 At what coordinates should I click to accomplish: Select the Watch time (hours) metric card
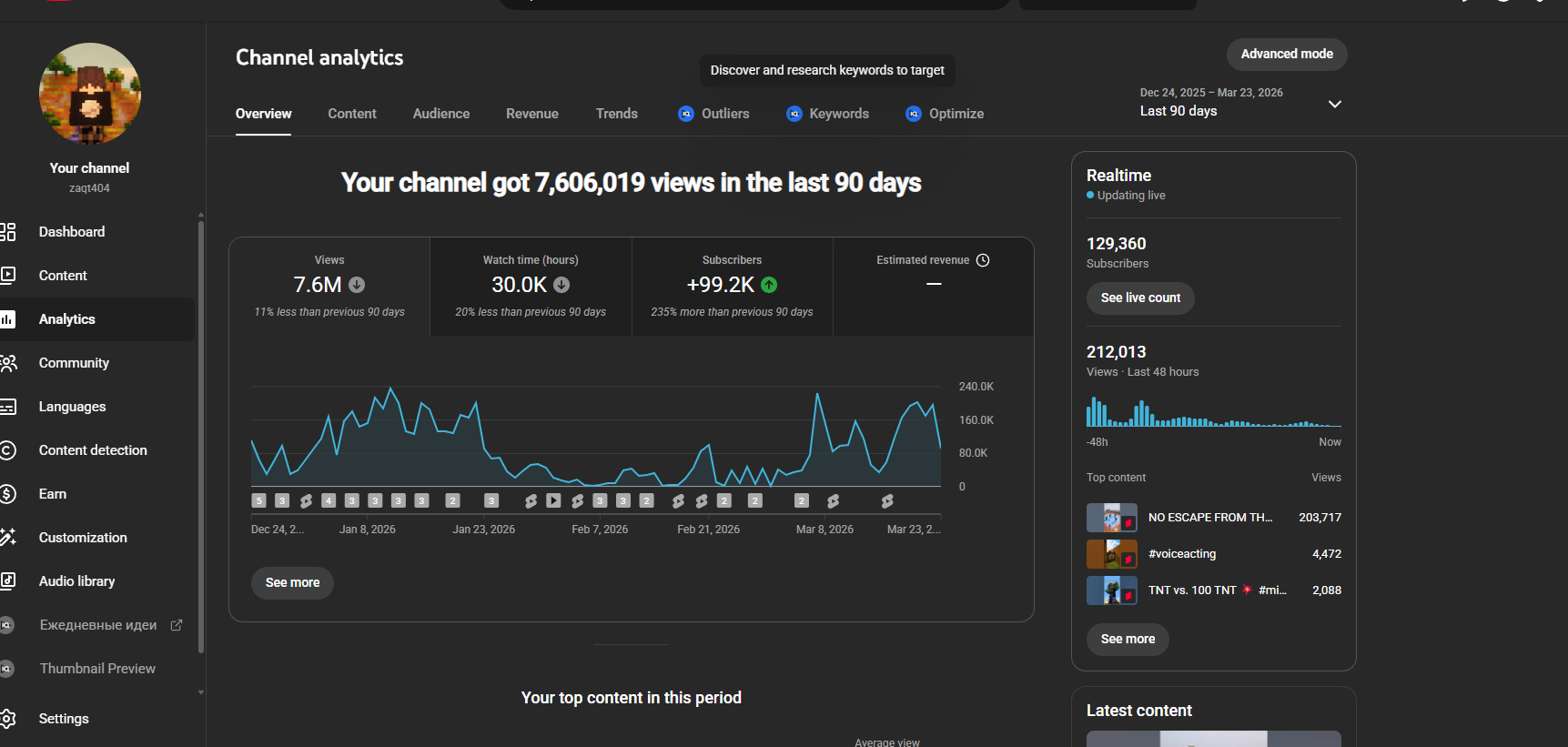[531, 287]
